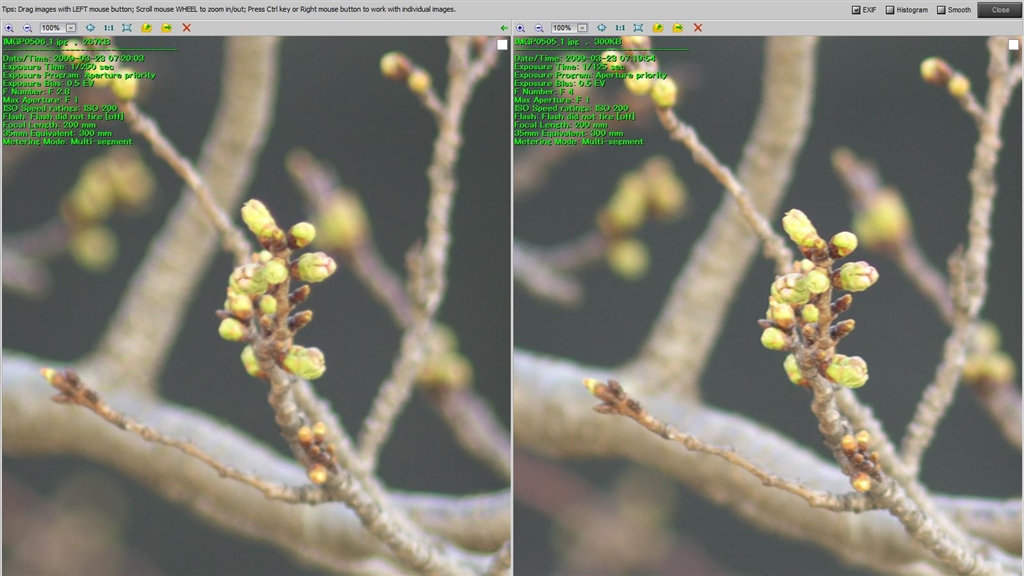This screenshot has width=1024, height=576.
Task: Fit right image to its pane
Action: click(638, 28)
